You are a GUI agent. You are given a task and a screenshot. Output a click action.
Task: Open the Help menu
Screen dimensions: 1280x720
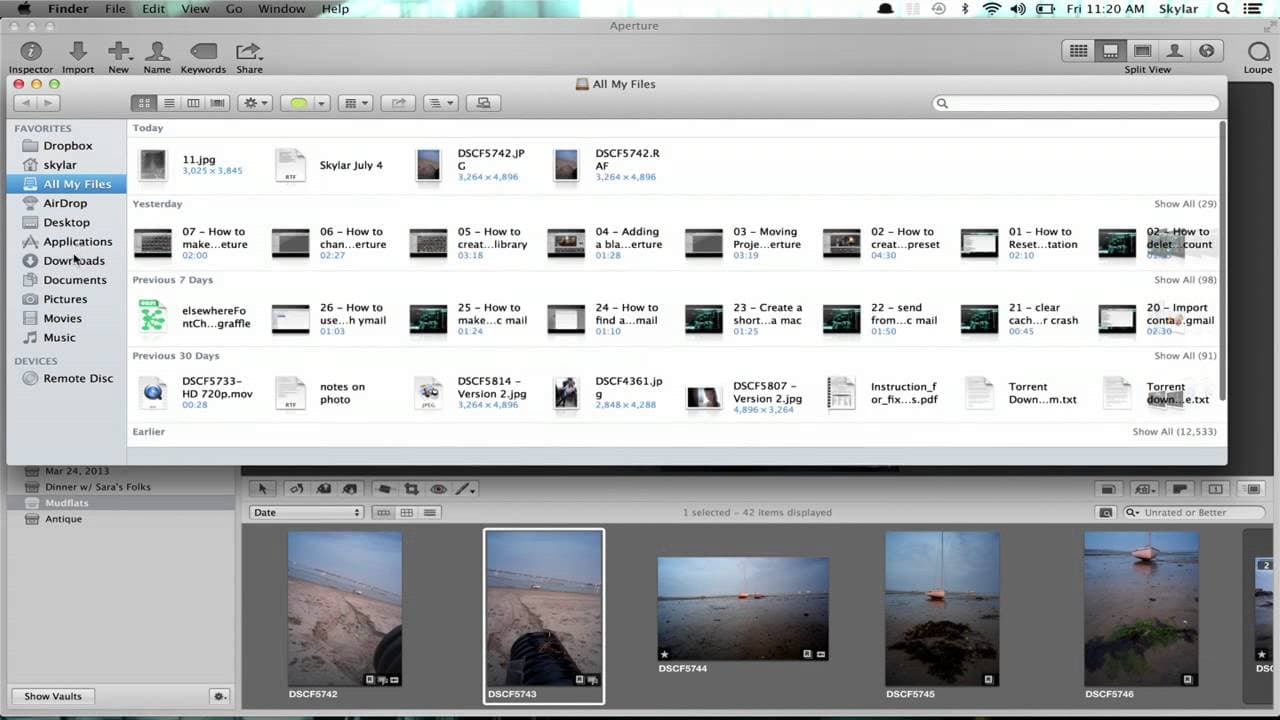[335, 9]
